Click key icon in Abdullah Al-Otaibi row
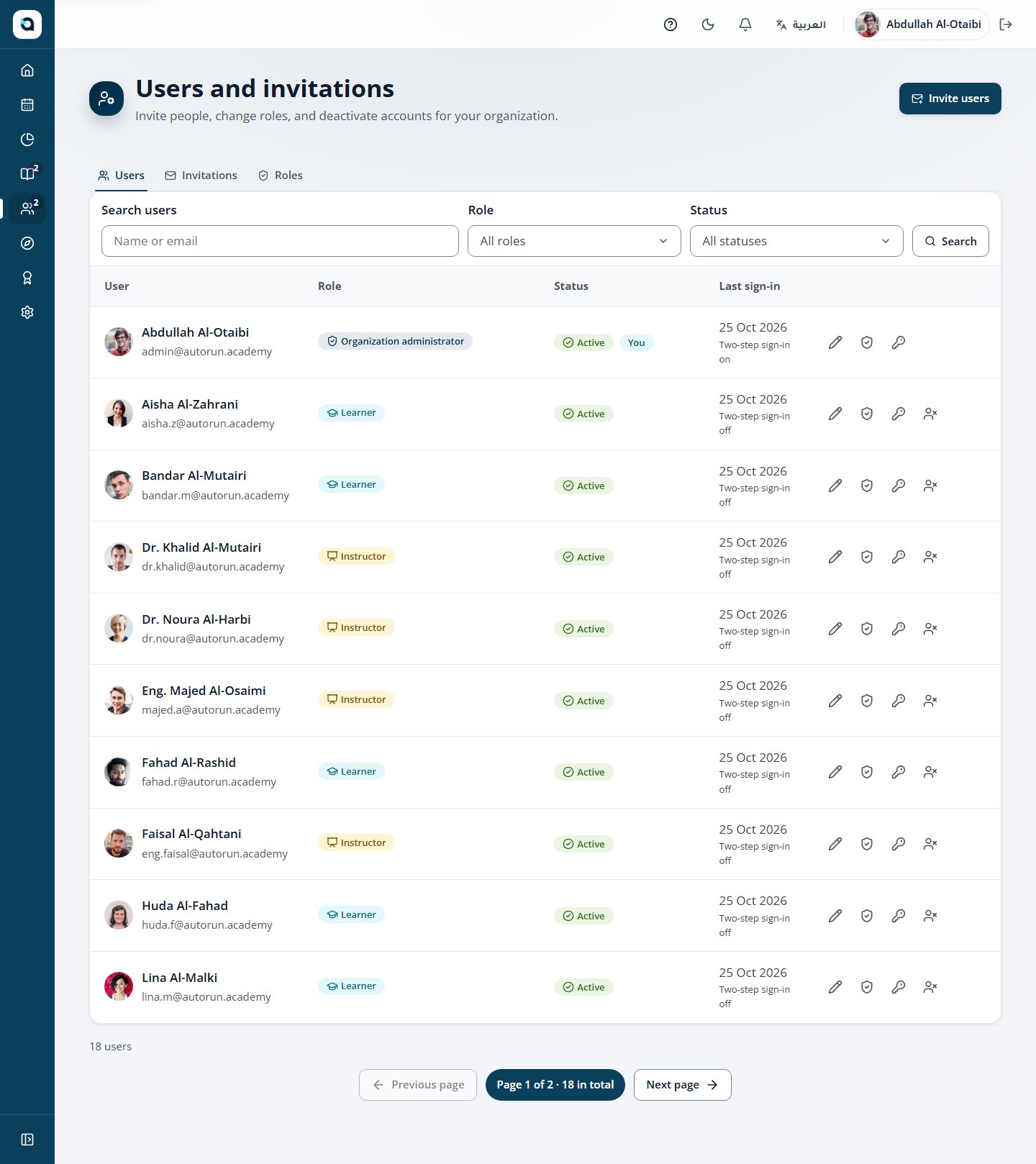 click(x=899, y=342)
